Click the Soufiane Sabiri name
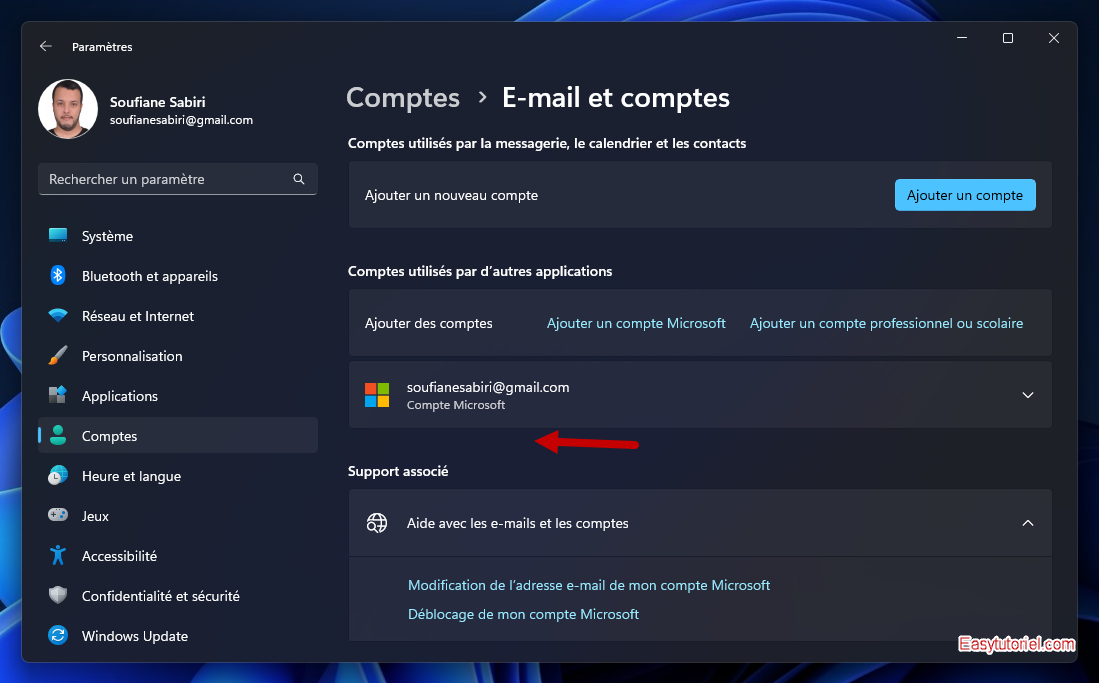 click(158, 102)
